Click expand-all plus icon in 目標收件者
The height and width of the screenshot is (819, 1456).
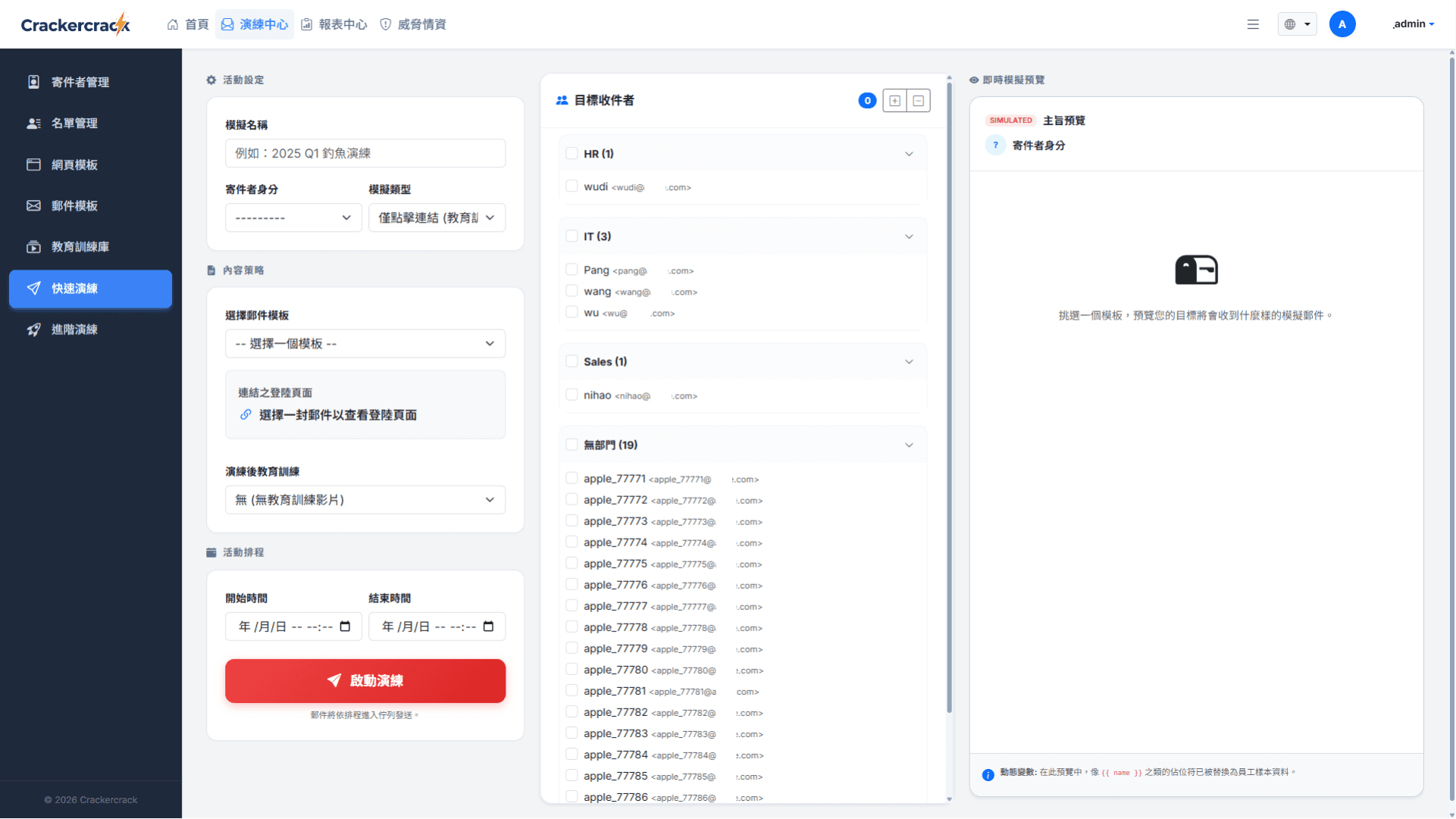[894, 101]
